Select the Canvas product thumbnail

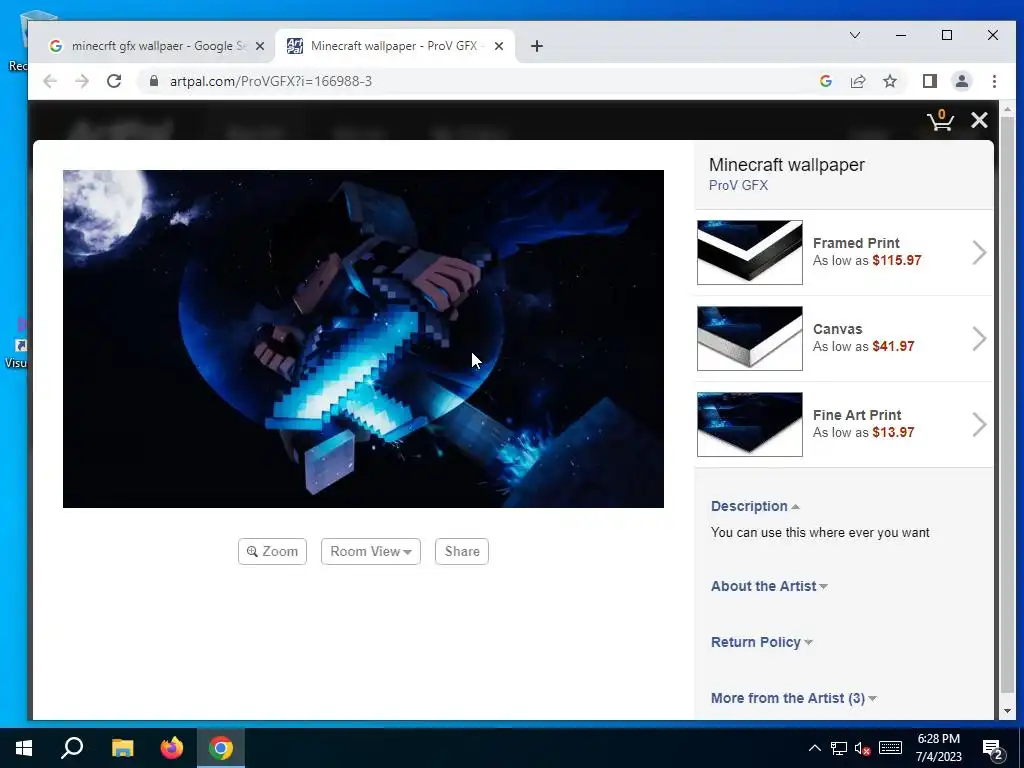tap(750, 338)
